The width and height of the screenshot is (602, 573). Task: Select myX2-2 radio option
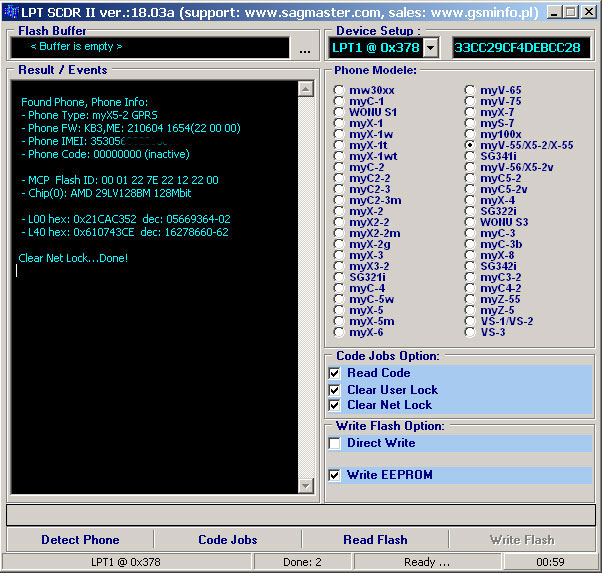(339, 222)
